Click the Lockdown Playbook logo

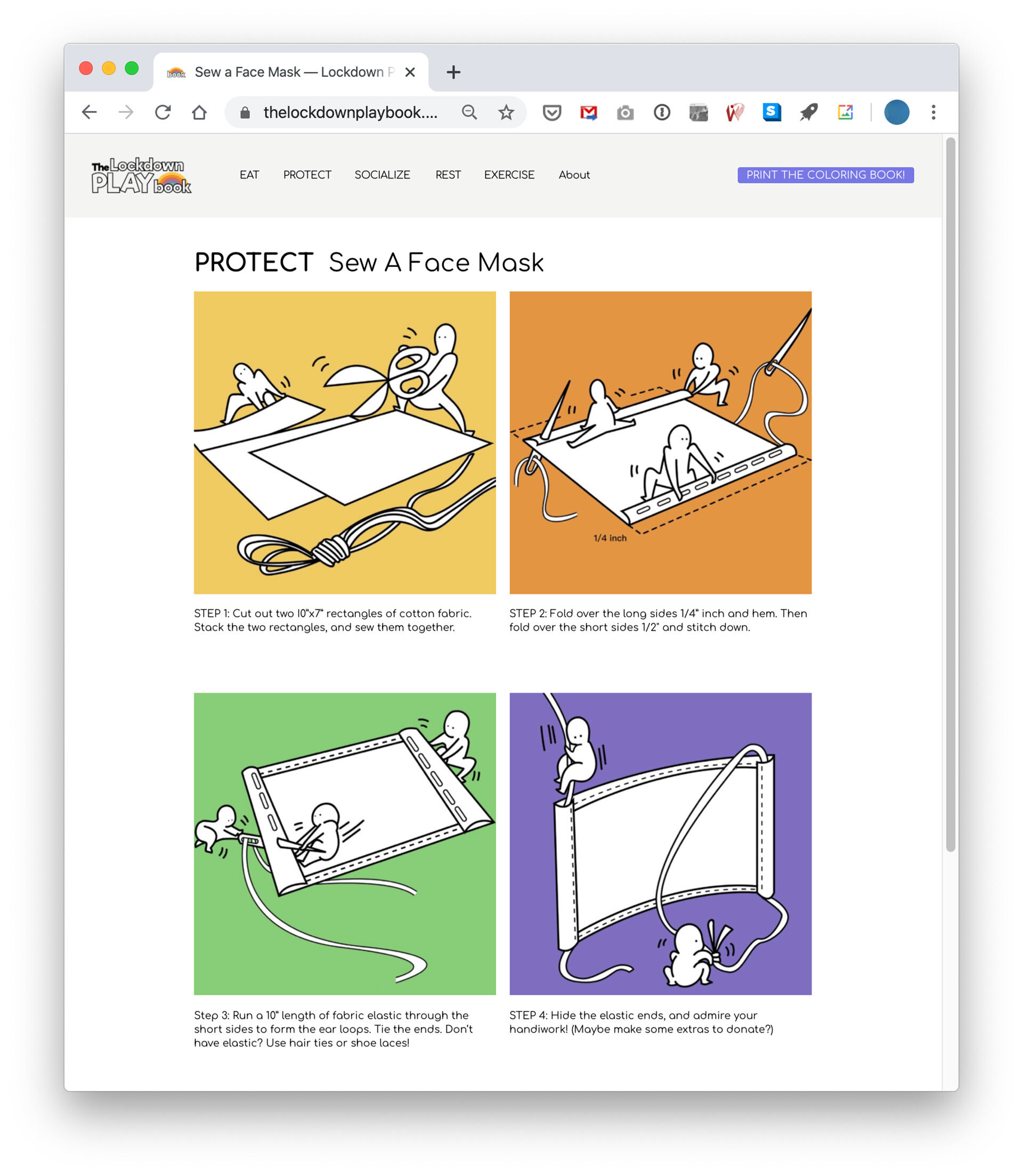141,176
